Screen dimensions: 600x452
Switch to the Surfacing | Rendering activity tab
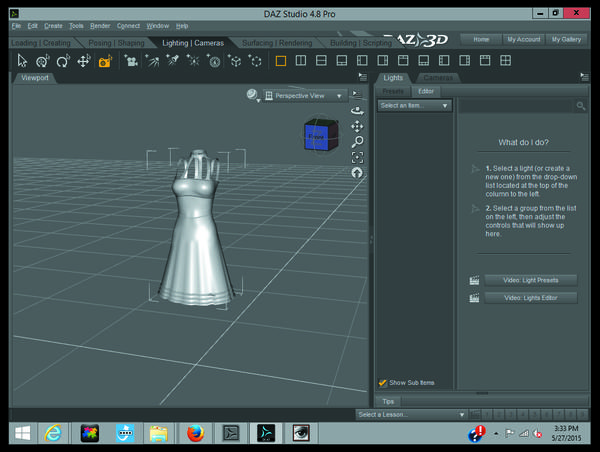pos(277,43)
